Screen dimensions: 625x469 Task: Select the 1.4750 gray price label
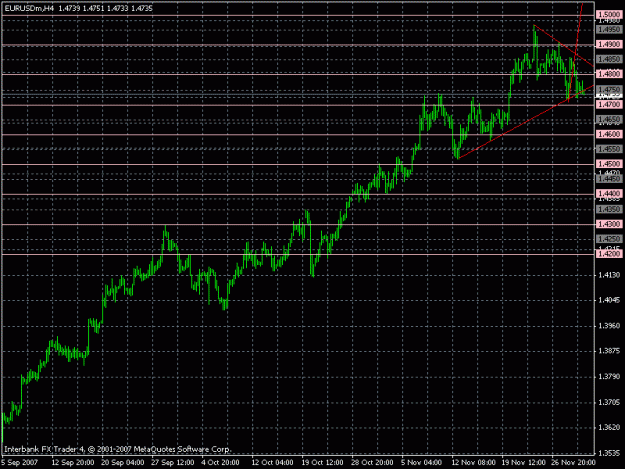pyautogui.click(x=609, y=89)
